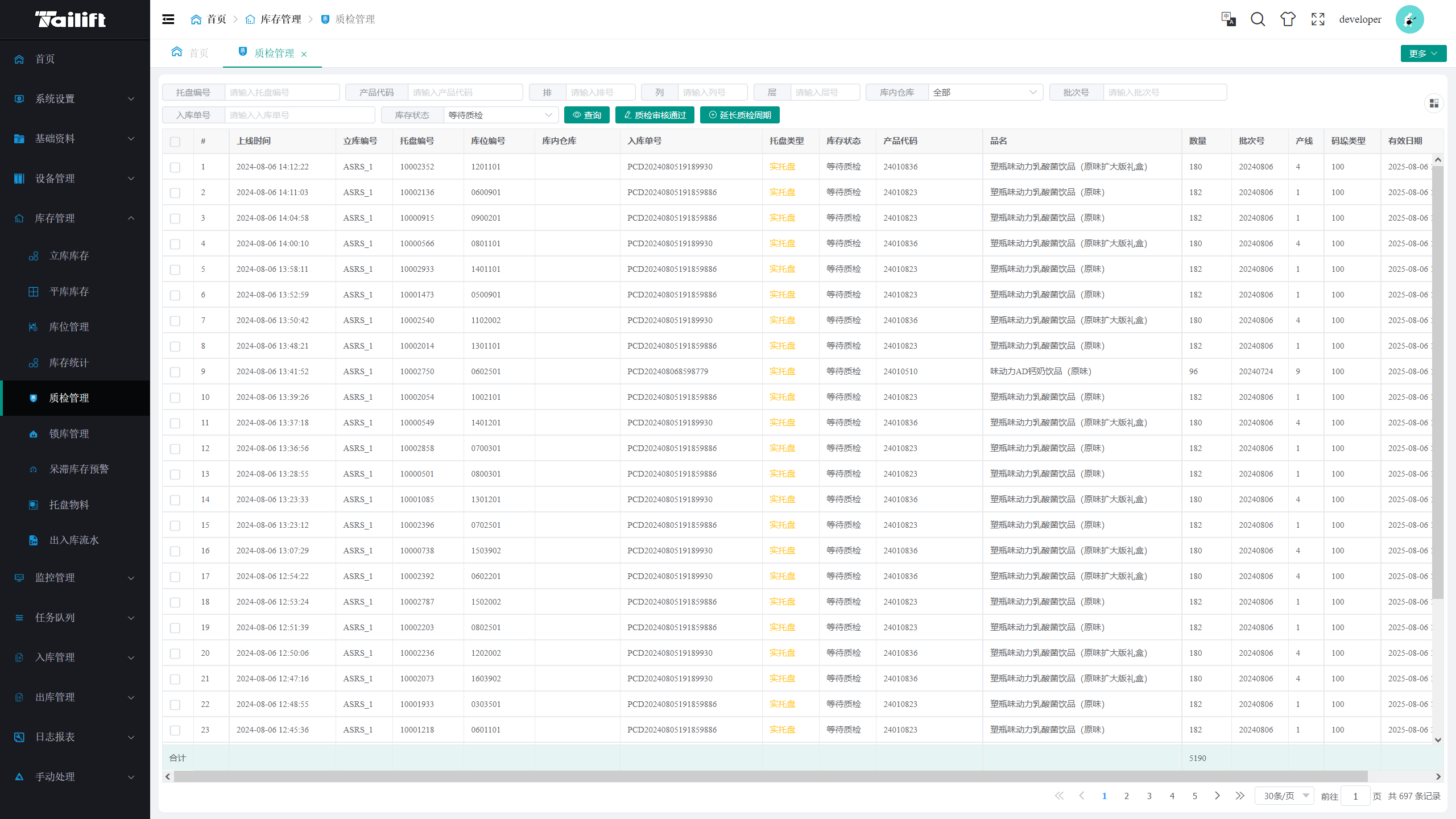Expand the 系统设置 sidebar menu
The image size is (1456, 819).
pos(75,99)
